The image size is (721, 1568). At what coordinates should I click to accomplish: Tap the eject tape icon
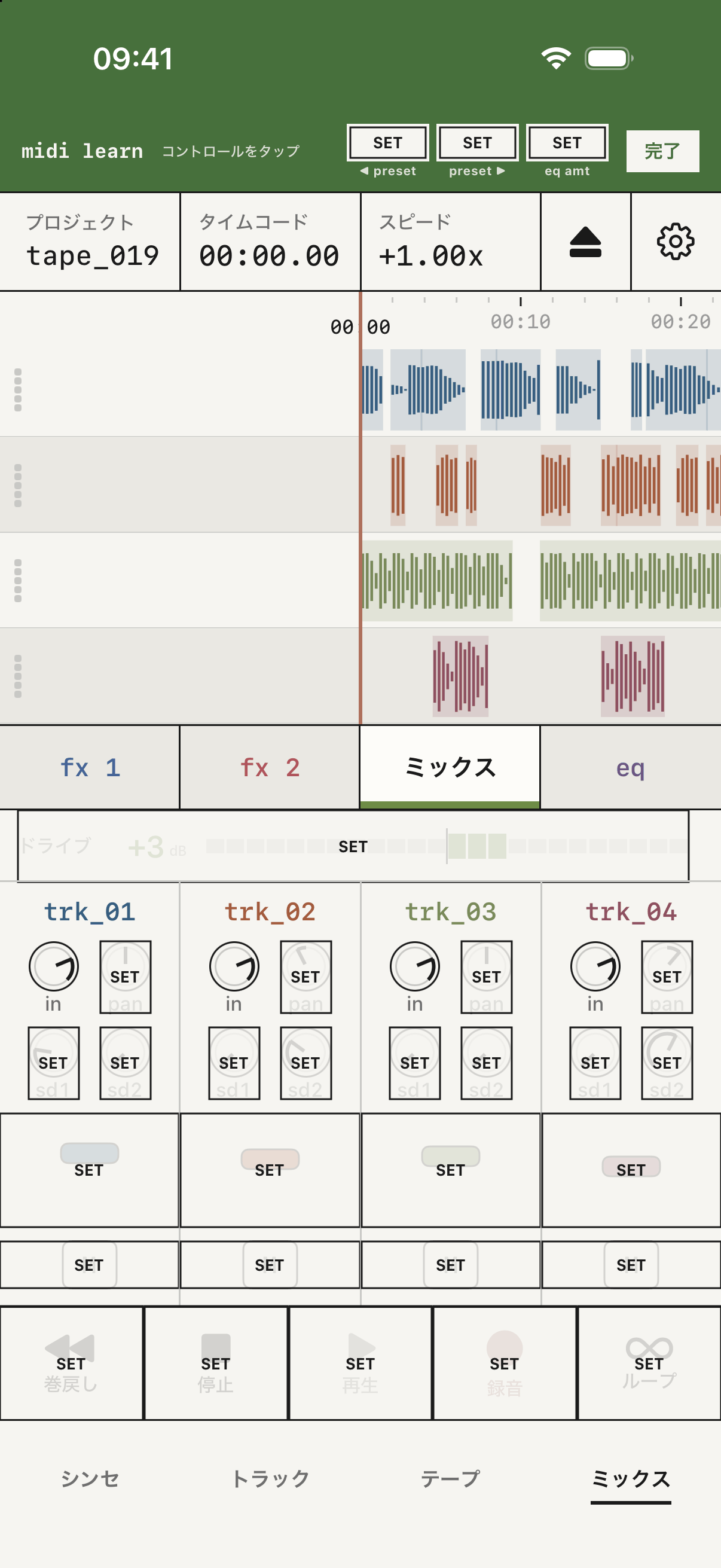(585, 242)
